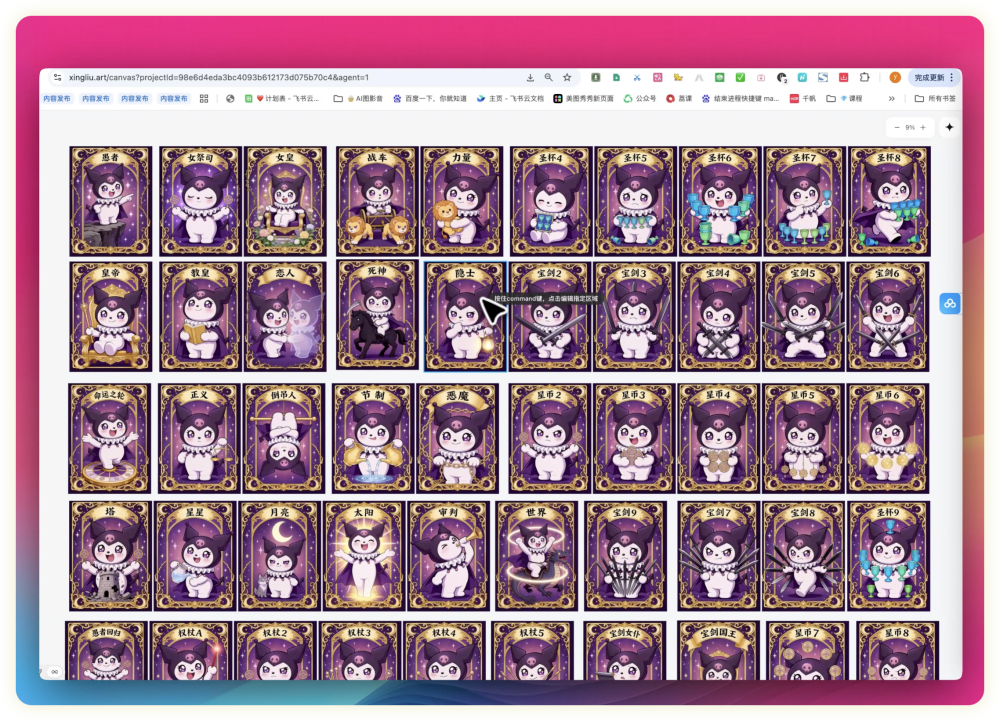
Task: Click the blue S extension icon
Action: point(823,78)
